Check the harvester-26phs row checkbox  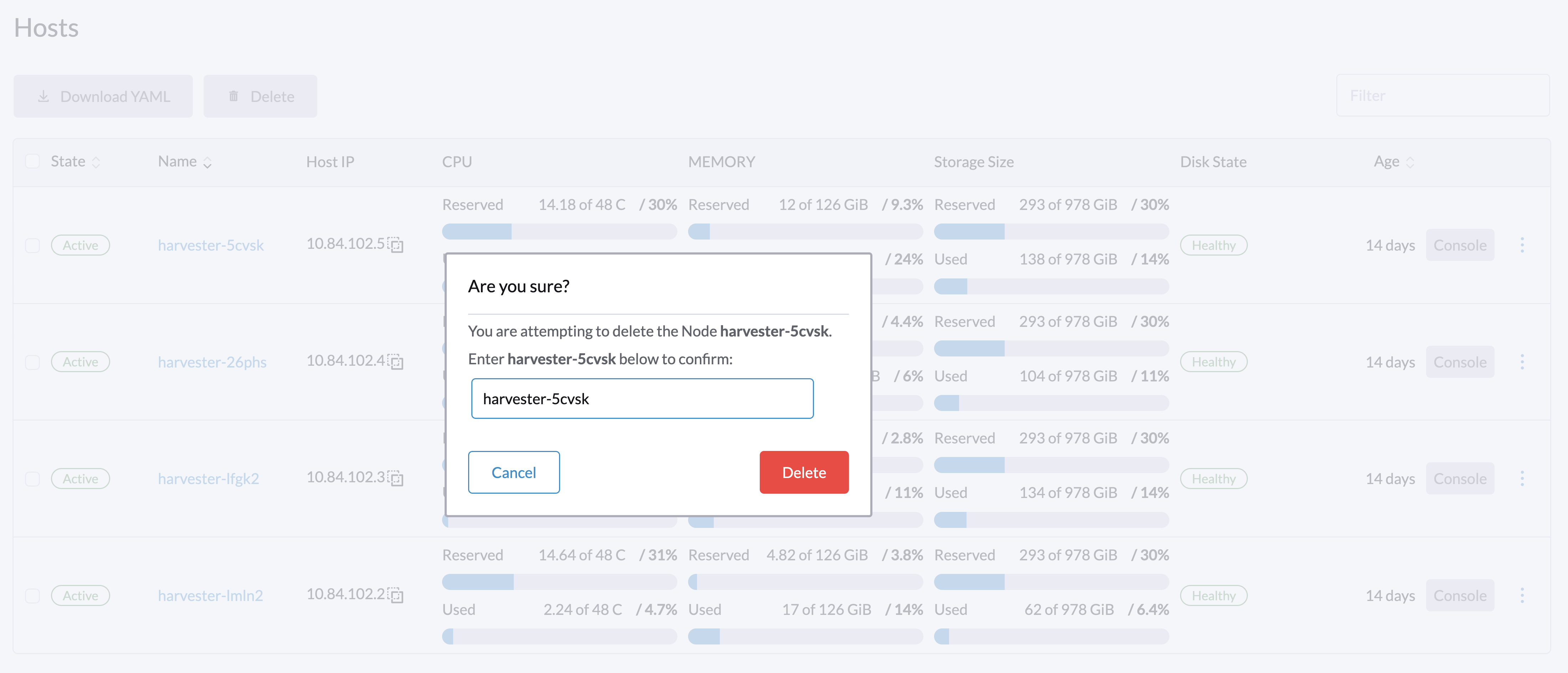click(x=32, y=362)
